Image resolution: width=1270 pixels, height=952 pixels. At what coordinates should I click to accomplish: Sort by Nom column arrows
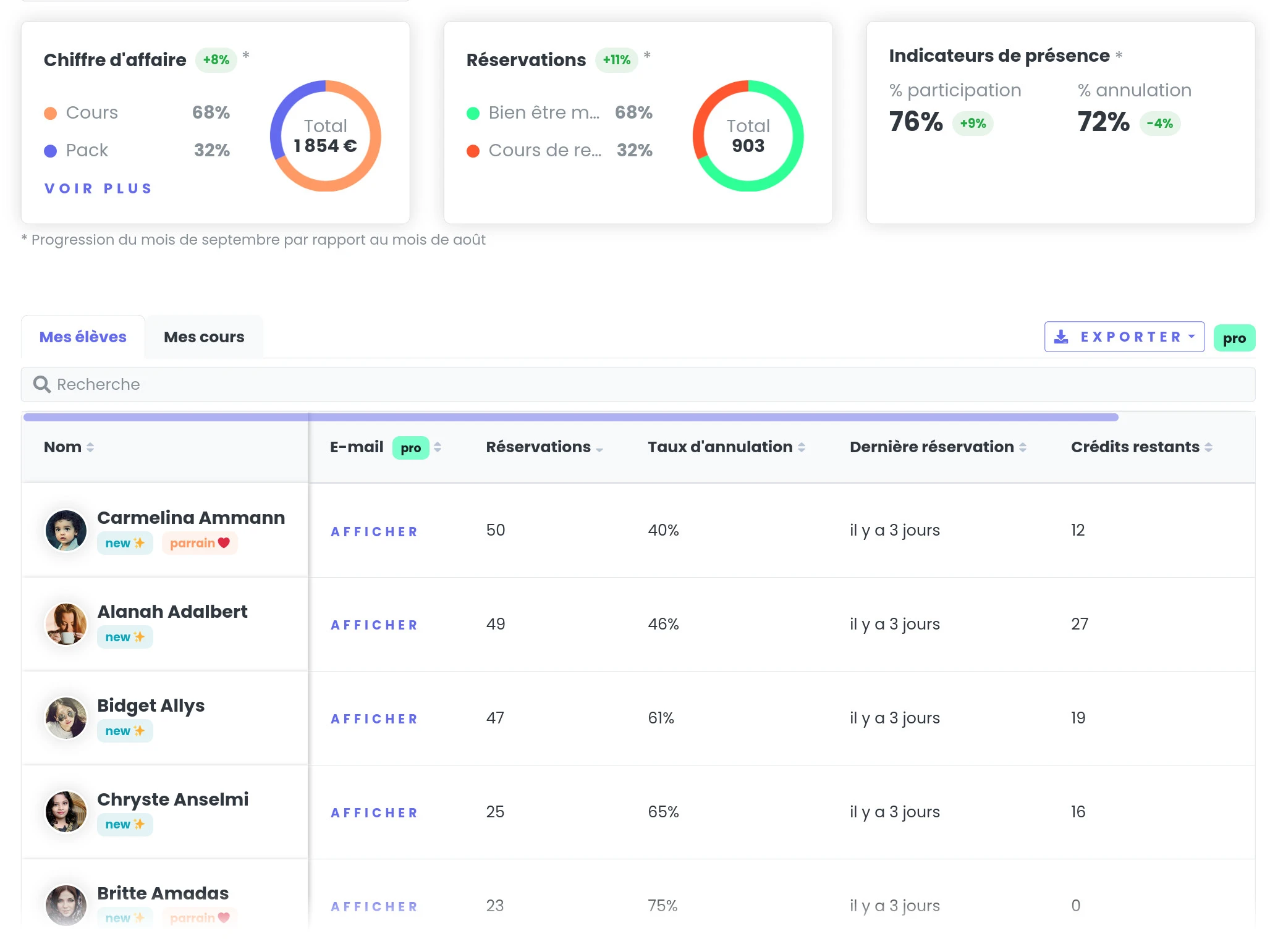tap(90, 447)
